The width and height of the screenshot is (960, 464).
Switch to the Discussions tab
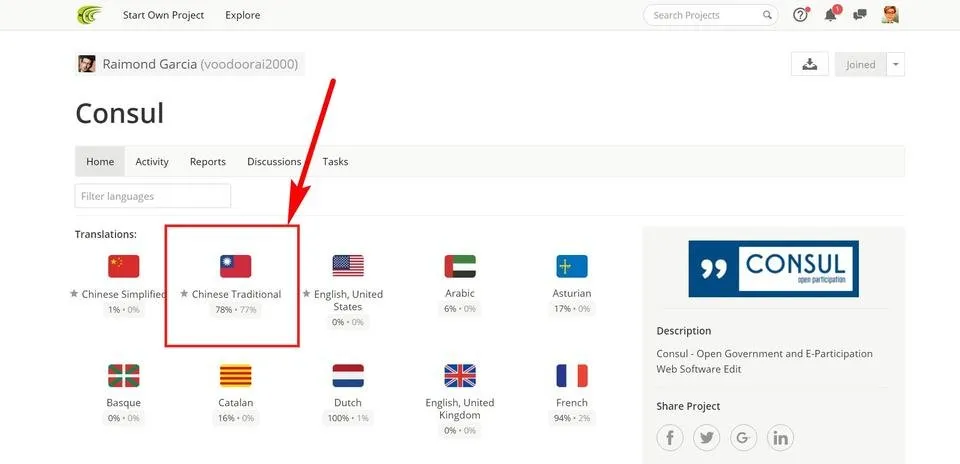coord(274,162)
